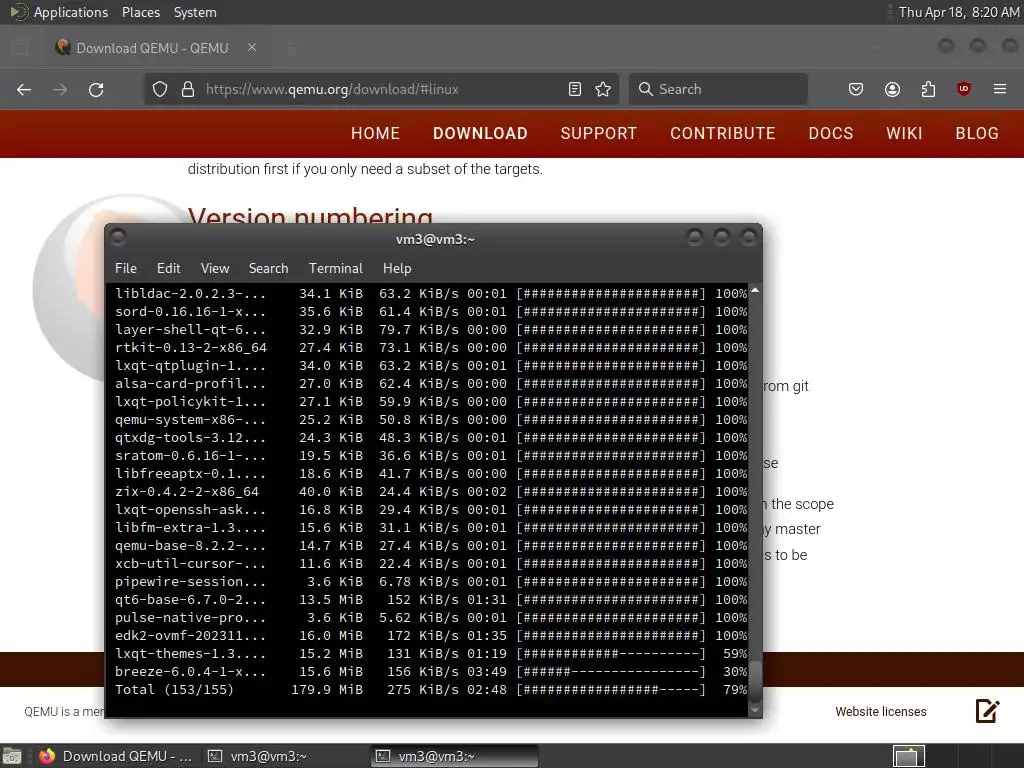The height and width of the screenshot is (768, 1024).
Task: Click the Version numbering heading
Action: pos(310,216)
